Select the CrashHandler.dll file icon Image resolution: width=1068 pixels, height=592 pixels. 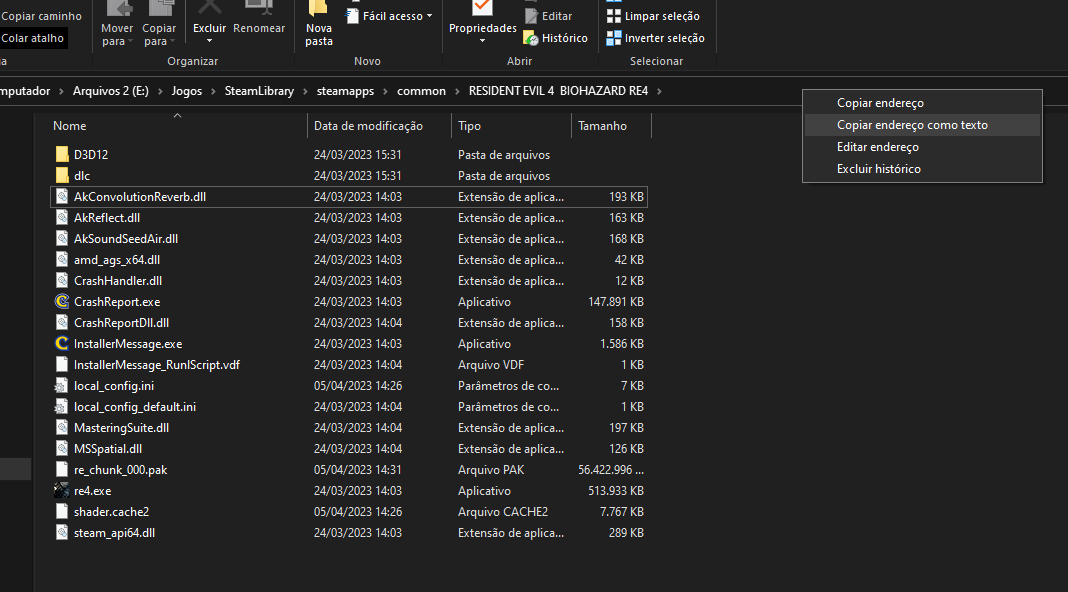click(x=62, y=281)
